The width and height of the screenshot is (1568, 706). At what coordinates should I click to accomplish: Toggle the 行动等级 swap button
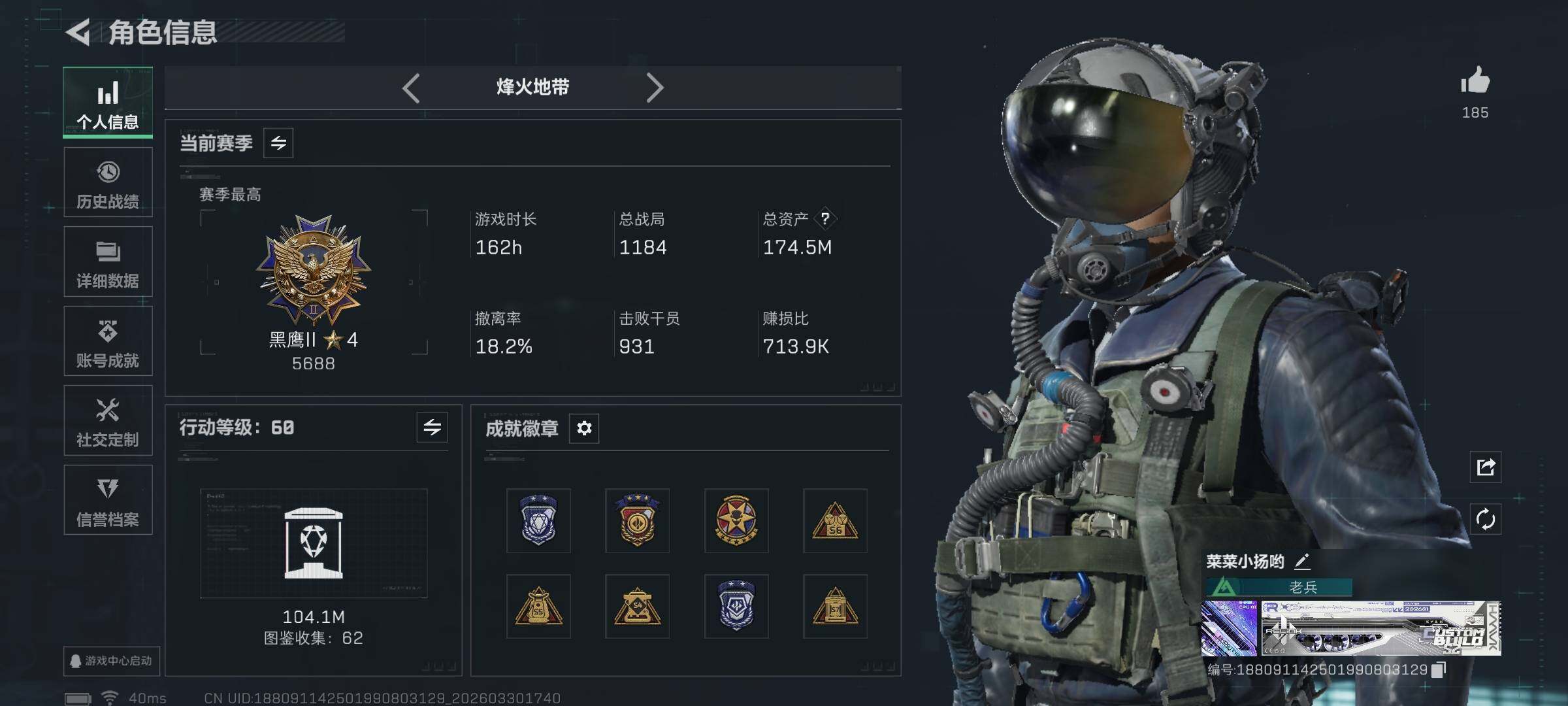[x=432, y=428]
